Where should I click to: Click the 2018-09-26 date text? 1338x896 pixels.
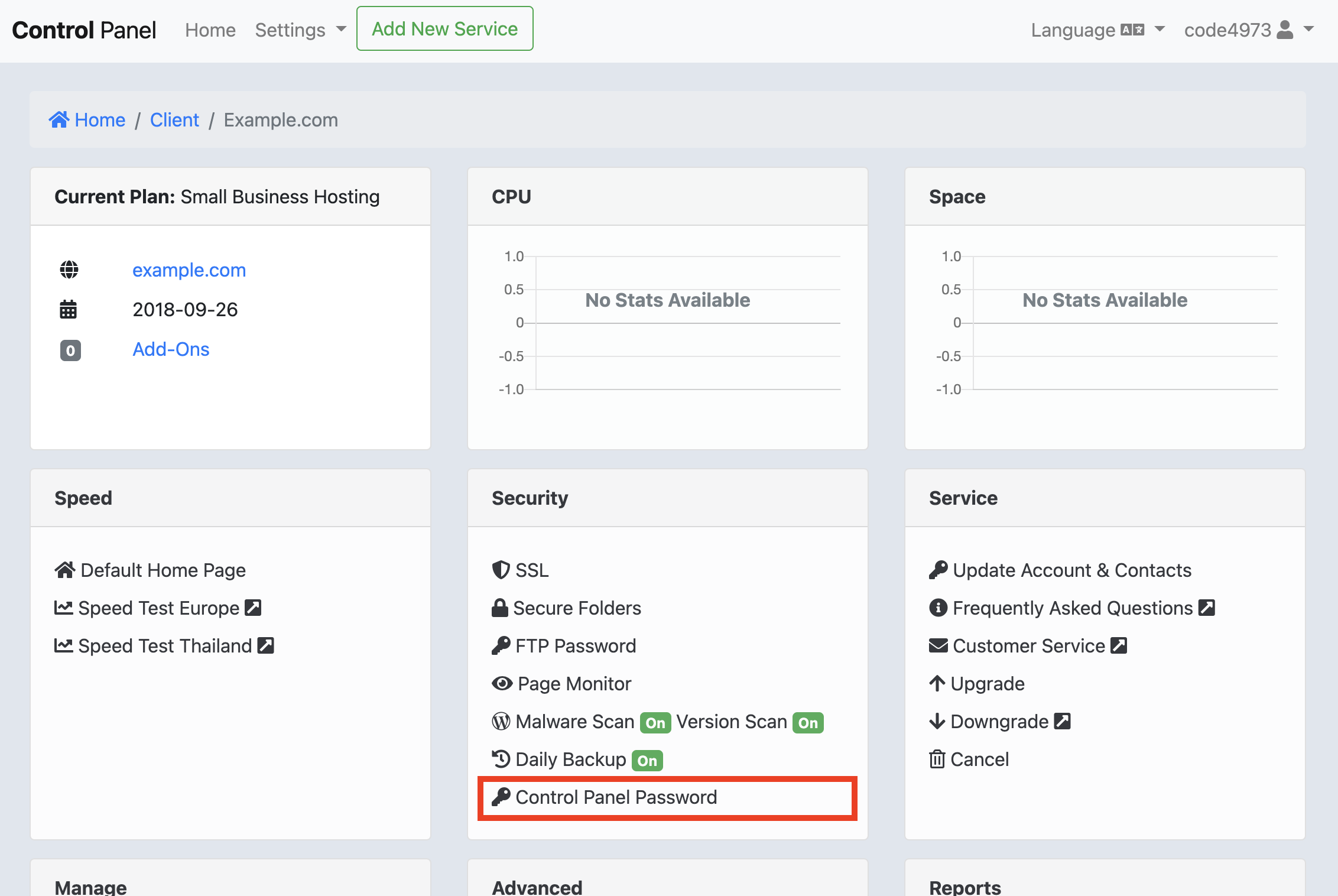[x=185, y=309]
